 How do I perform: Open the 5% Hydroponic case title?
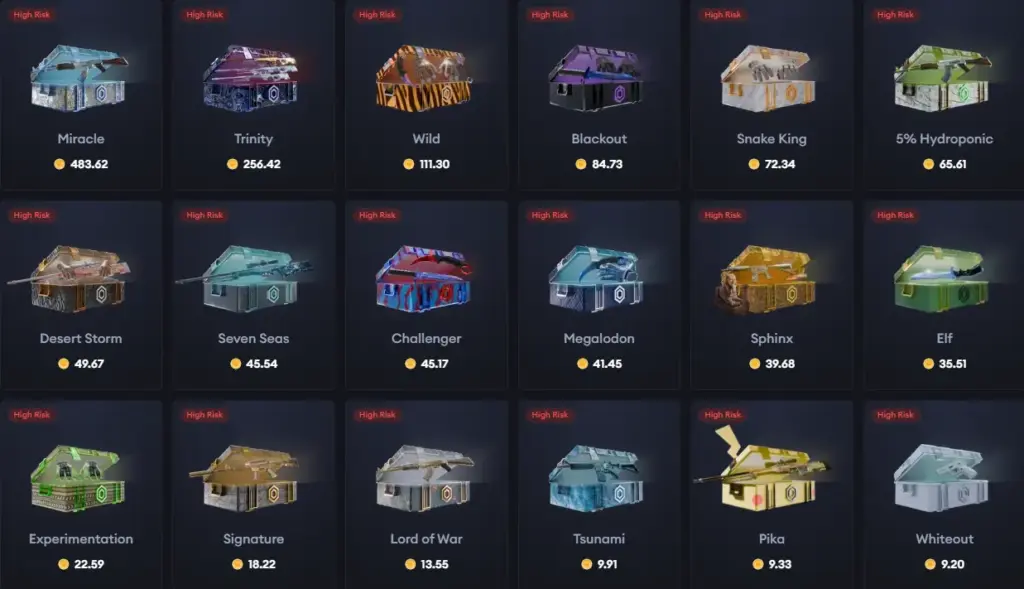tap(944, 138)
